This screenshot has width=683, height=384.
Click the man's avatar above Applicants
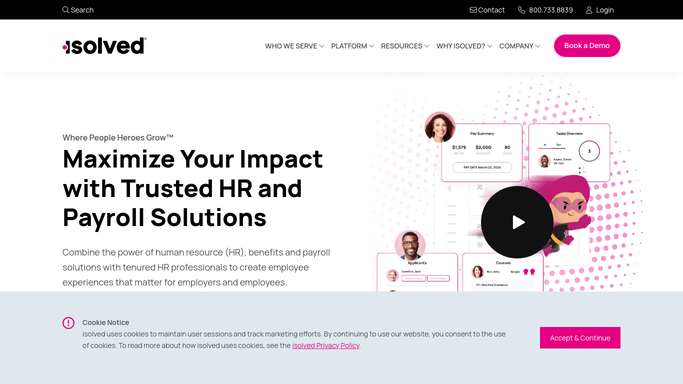[410, 245]
